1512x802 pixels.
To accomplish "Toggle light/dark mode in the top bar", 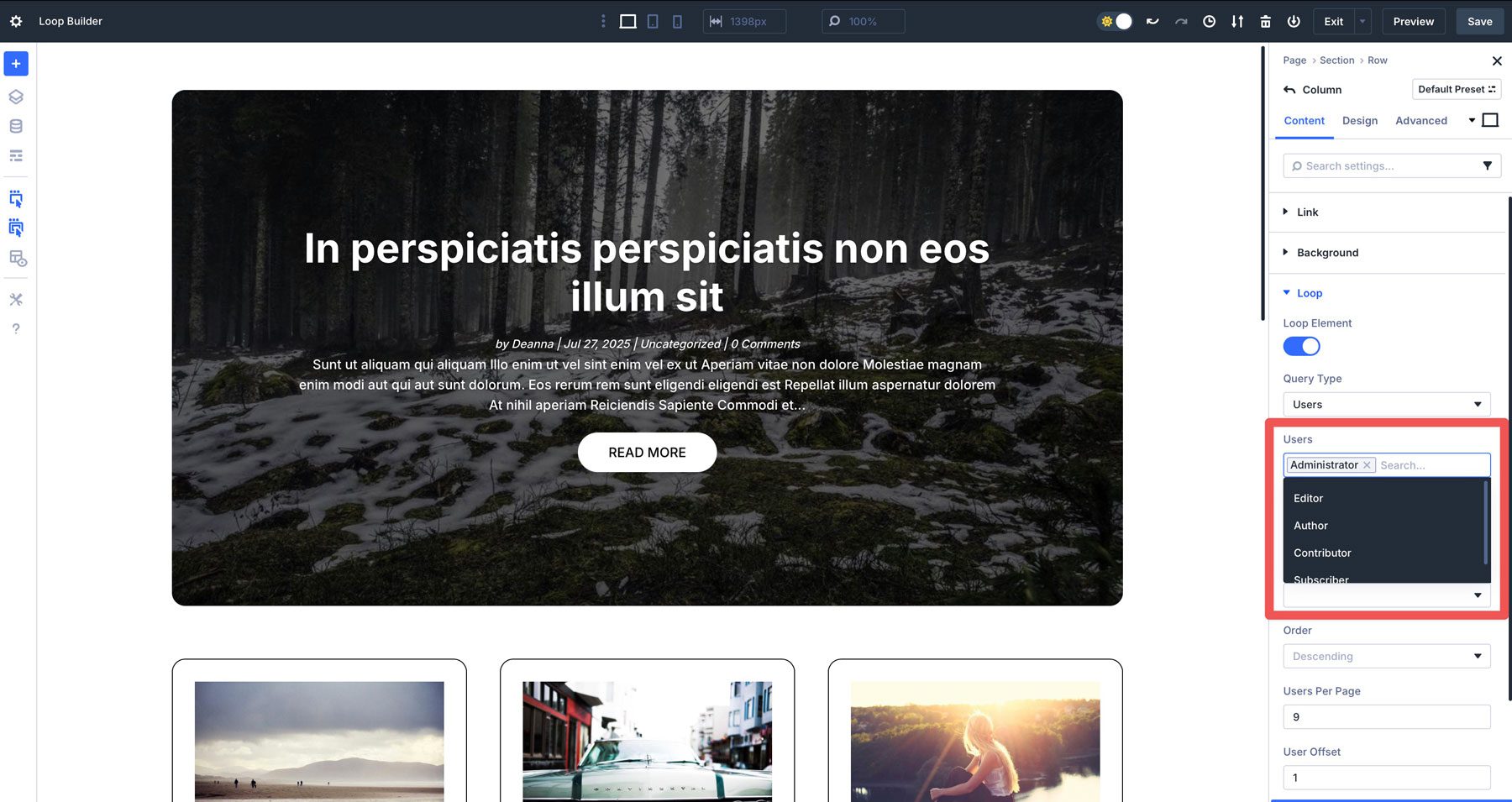I will point(1115,21).
